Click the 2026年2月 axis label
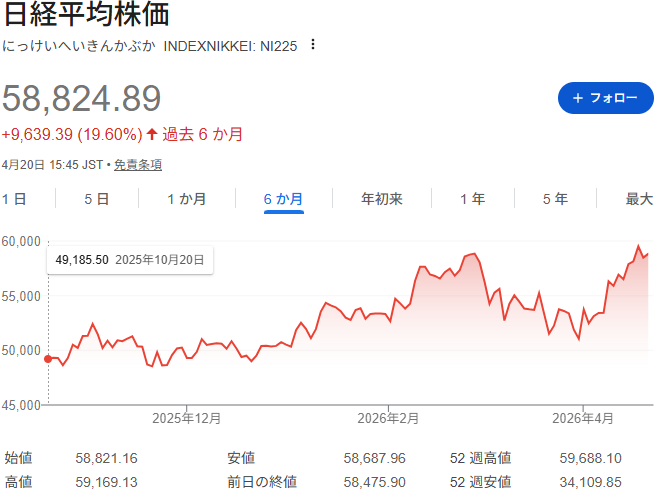This screenshot has height=499, width=665. click(x=389, y=418)
